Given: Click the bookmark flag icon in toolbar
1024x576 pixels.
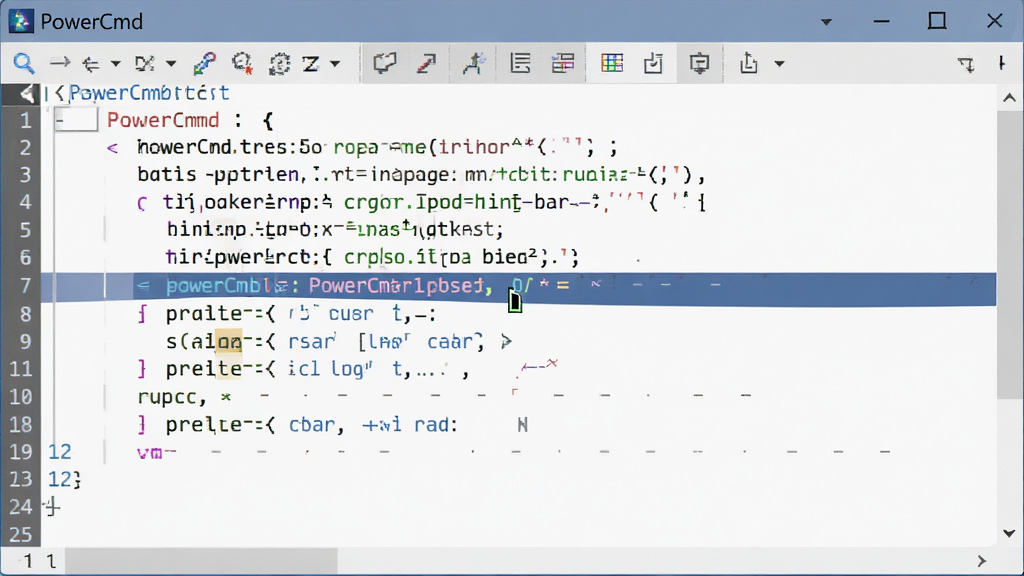Looking at the screenshot, I should pos(385,63).
